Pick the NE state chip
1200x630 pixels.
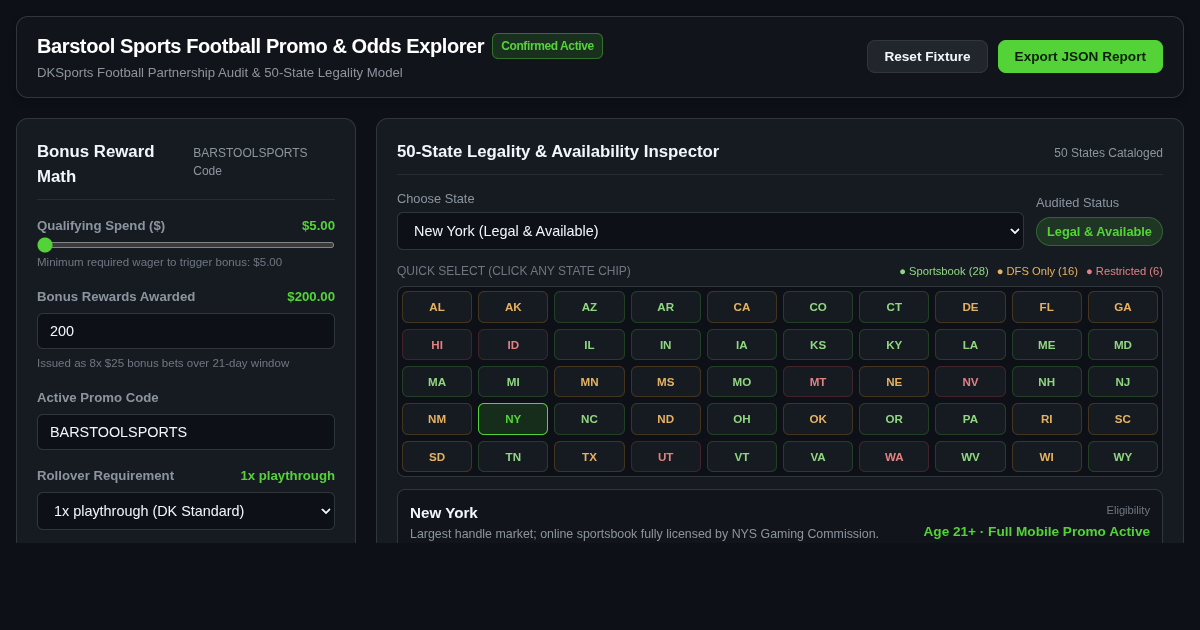[894, 382]
